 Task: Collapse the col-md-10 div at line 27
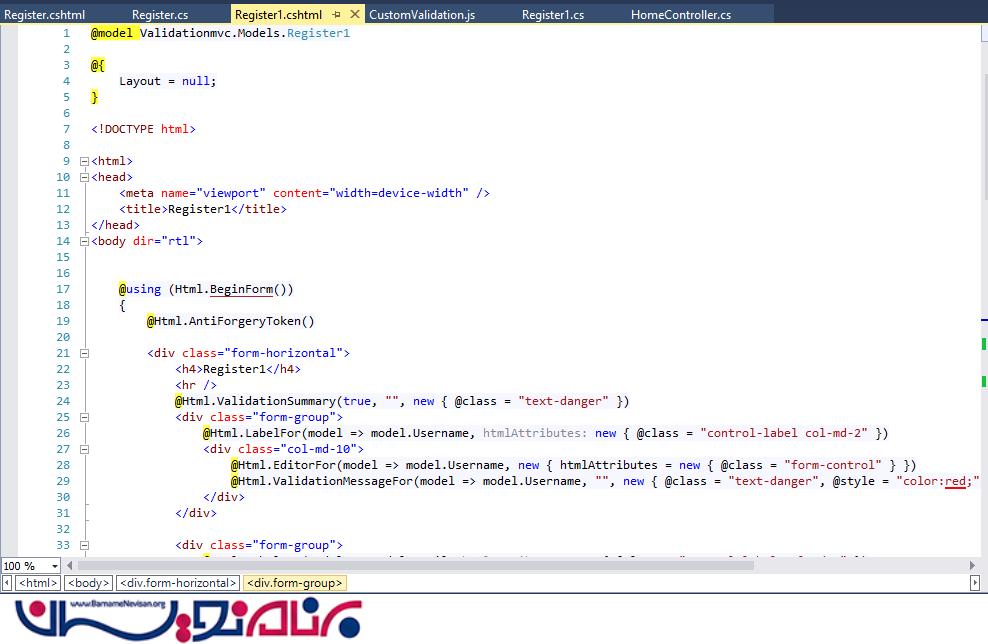(x=84, y=449)
